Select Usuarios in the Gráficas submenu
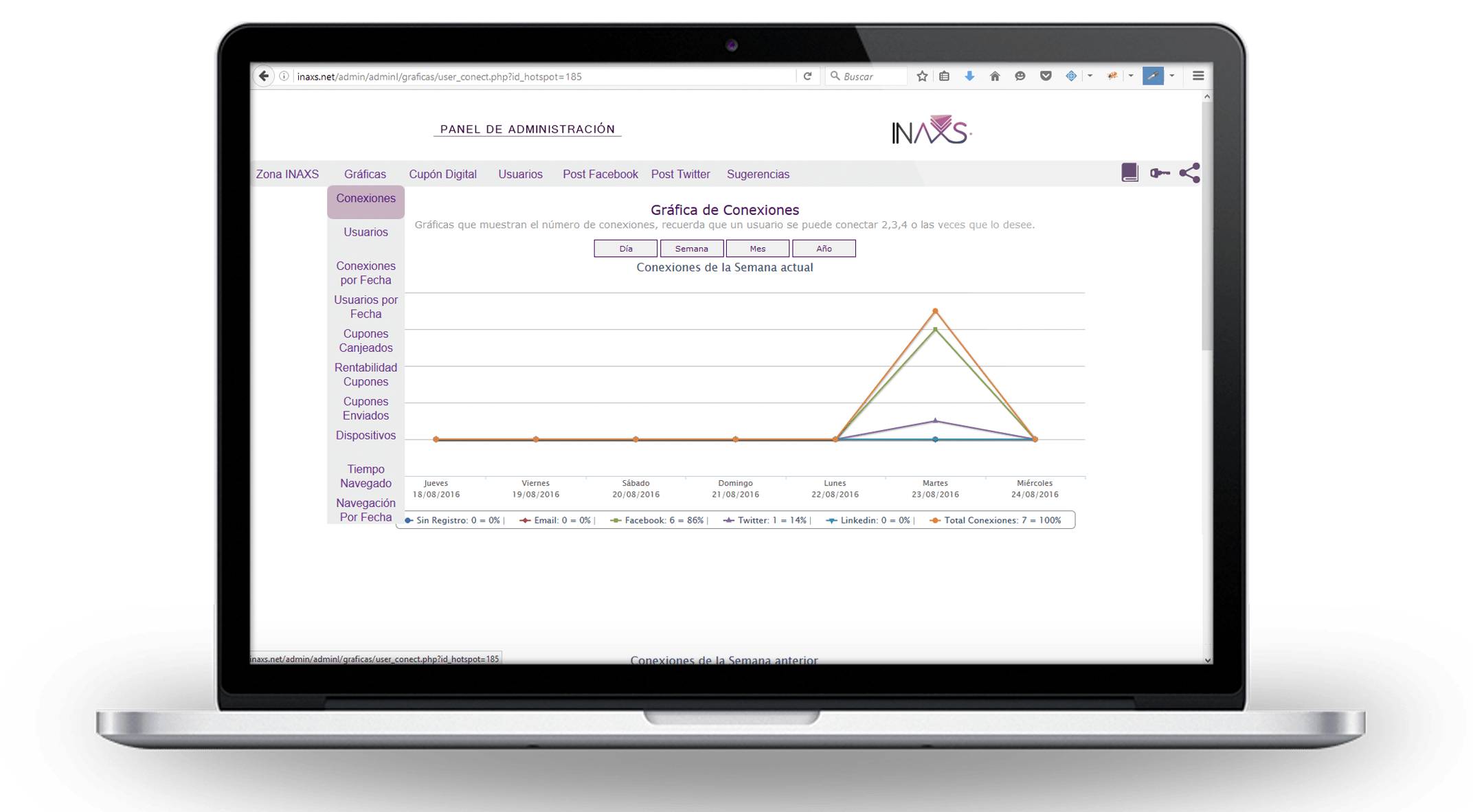The width and height of the screenshot is (1473, 812). point(366,232)
